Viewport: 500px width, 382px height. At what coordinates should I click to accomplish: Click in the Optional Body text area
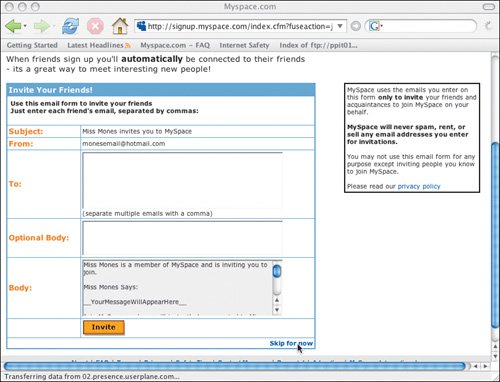coord(182,238)
